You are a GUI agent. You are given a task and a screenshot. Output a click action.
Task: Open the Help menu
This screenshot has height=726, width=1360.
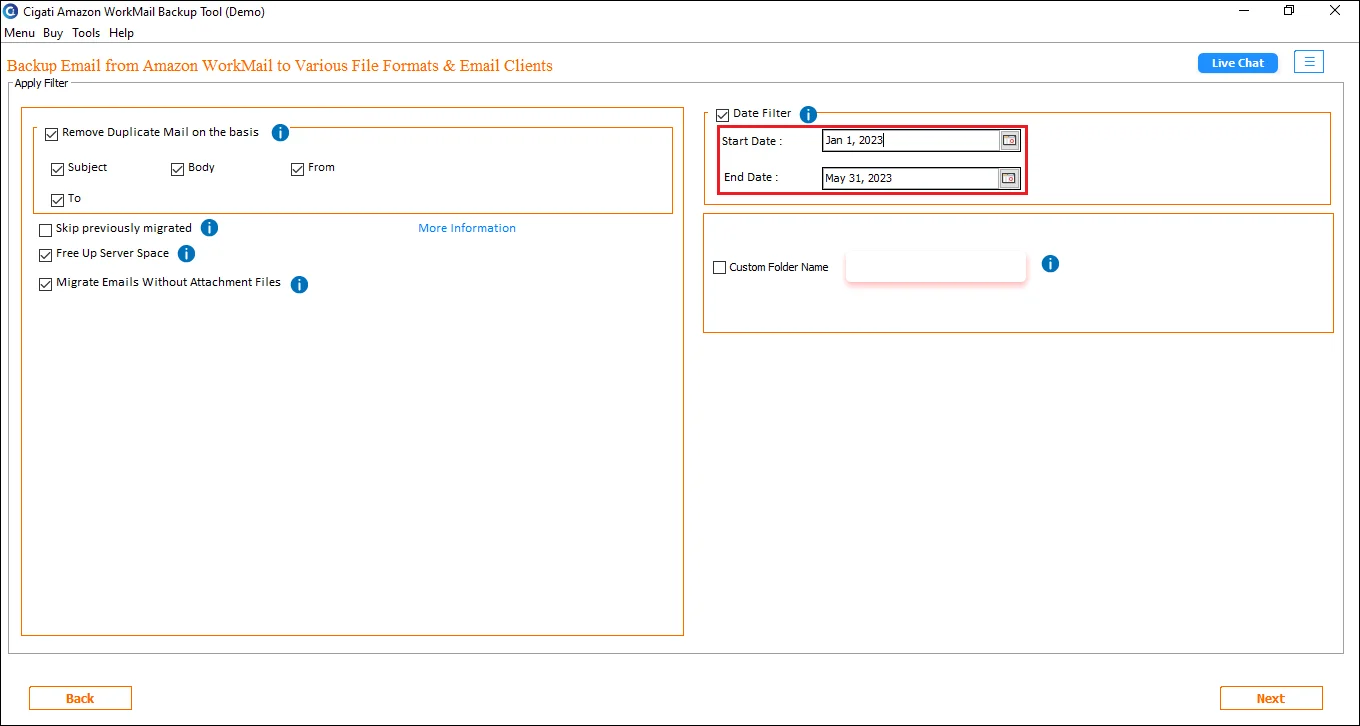[x=121, y=33]
